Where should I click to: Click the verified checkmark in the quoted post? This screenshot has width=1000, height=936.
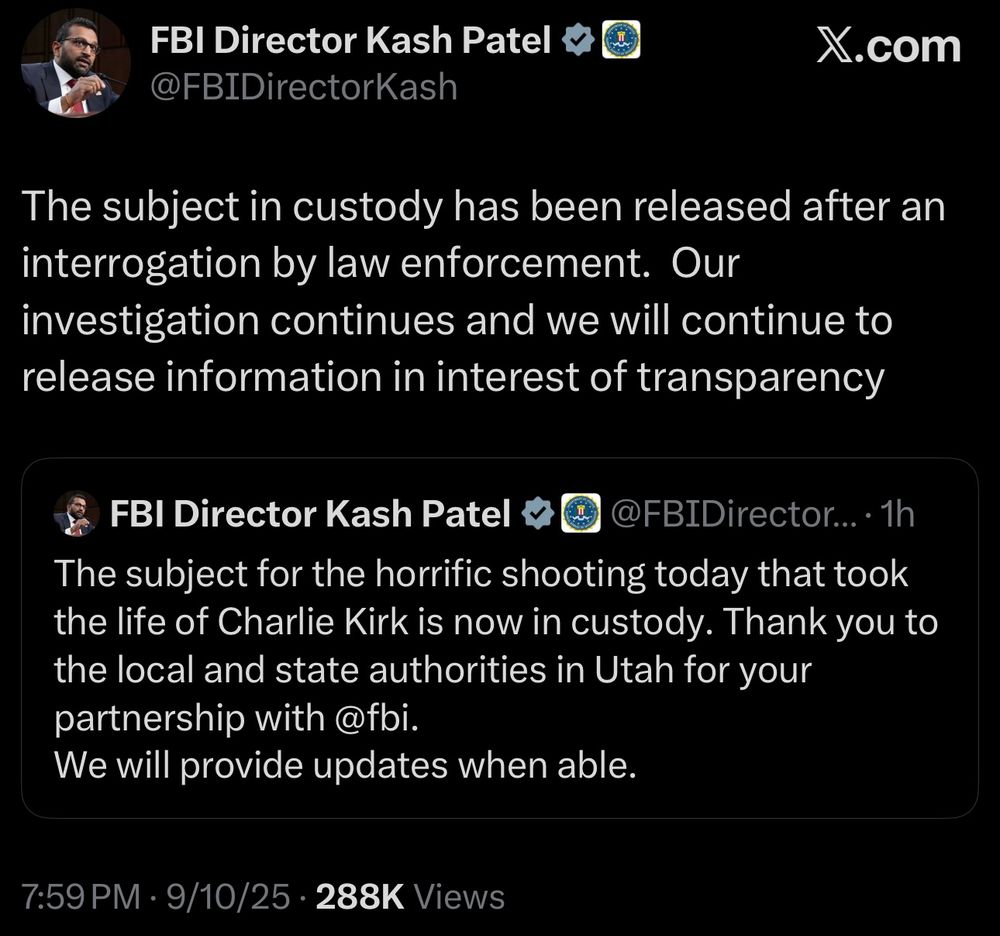click(538, 514)
